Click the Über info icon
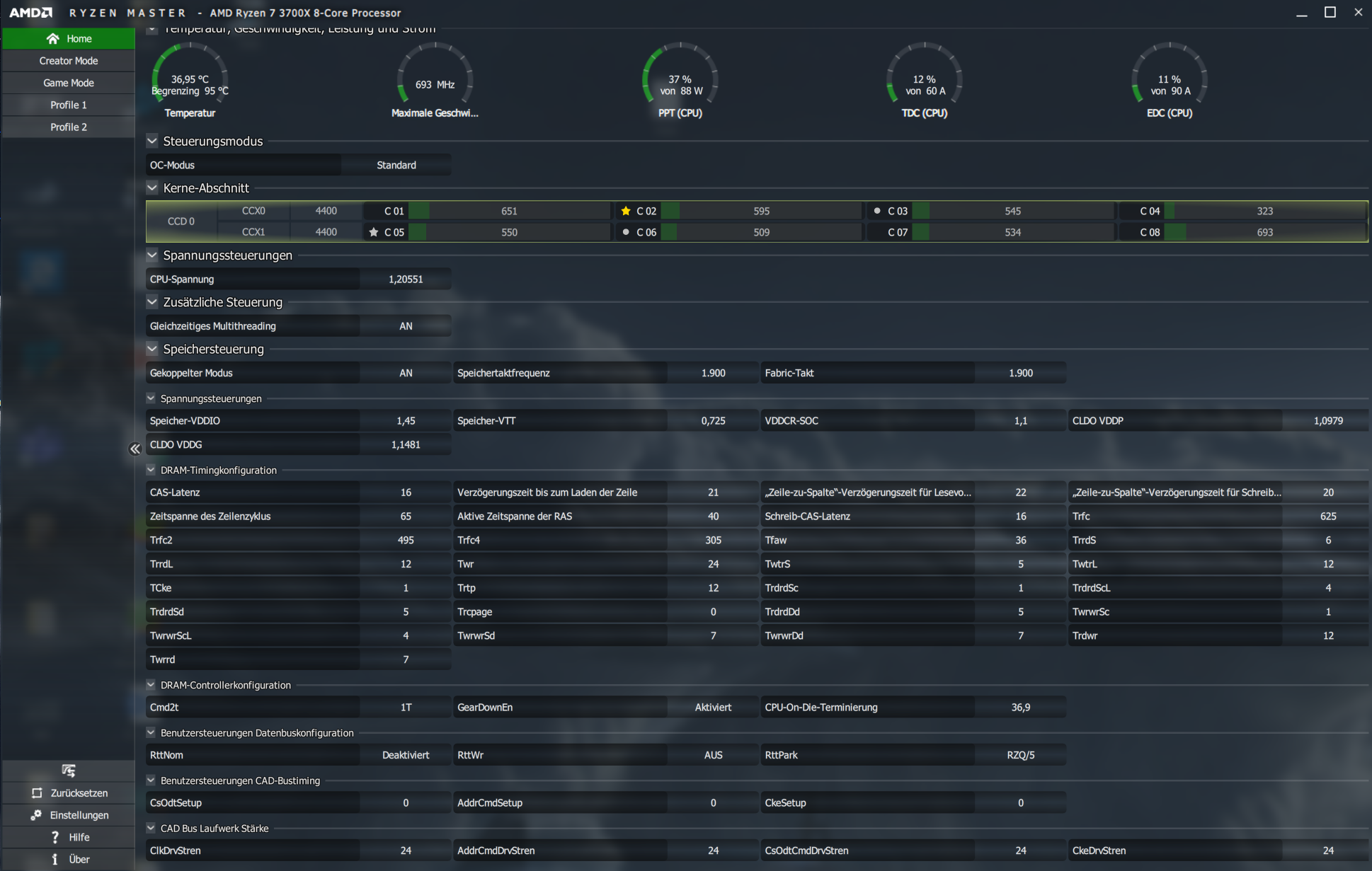The image size is (1372, 871). [x=55, y=859]
